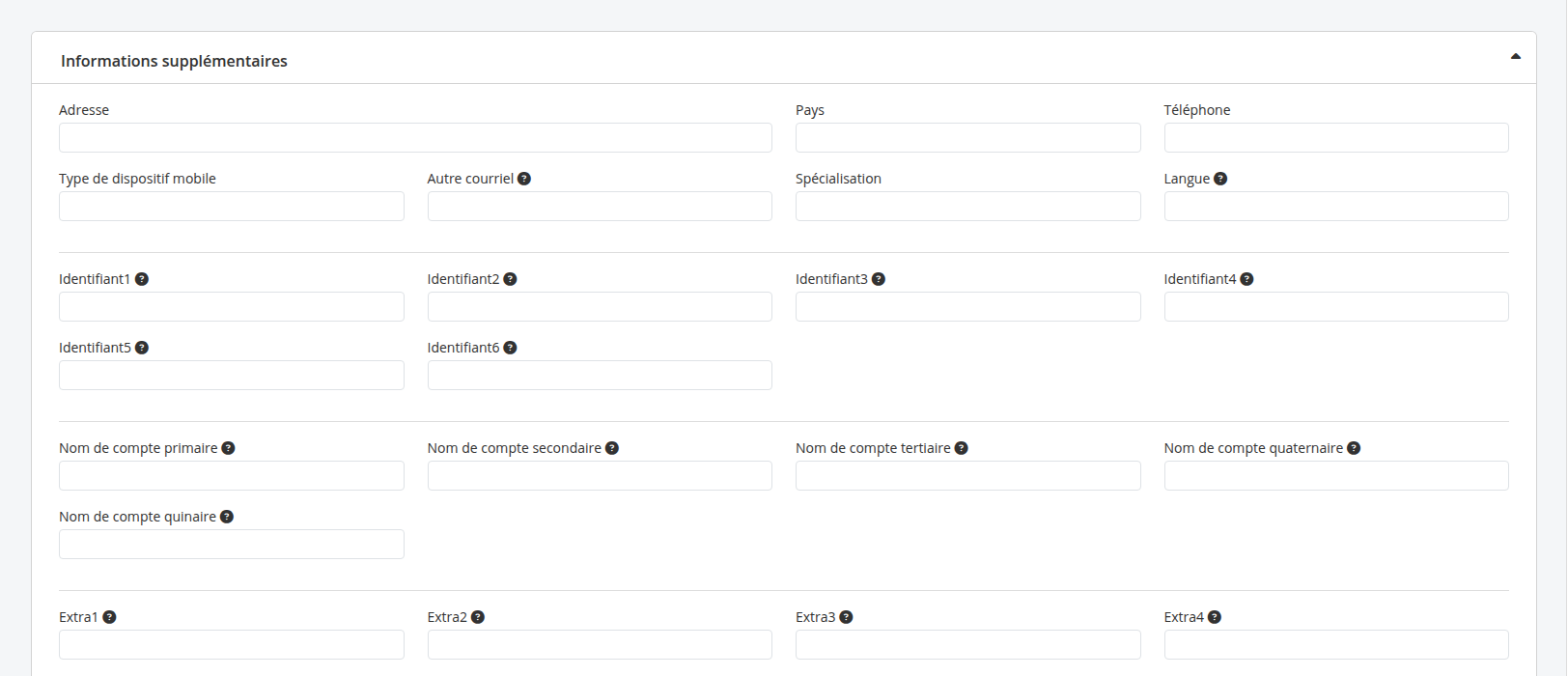Show help for Nom de compte tertiaire

point(962,448)
